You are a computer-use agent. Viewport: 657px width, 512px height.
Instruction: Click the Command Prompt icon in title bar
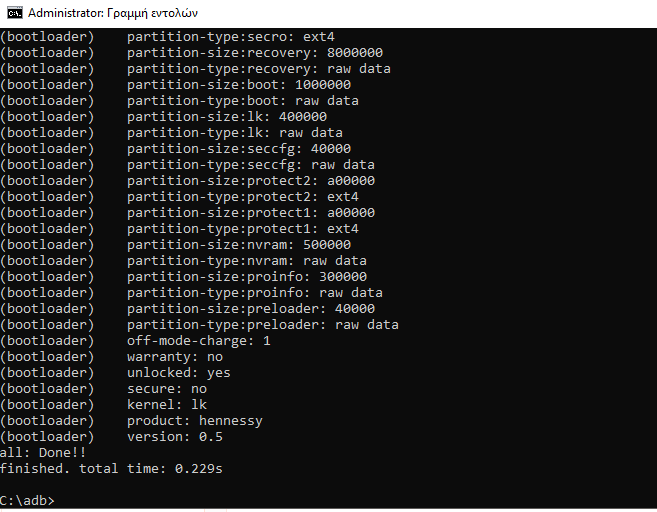(x=14, y=14)
